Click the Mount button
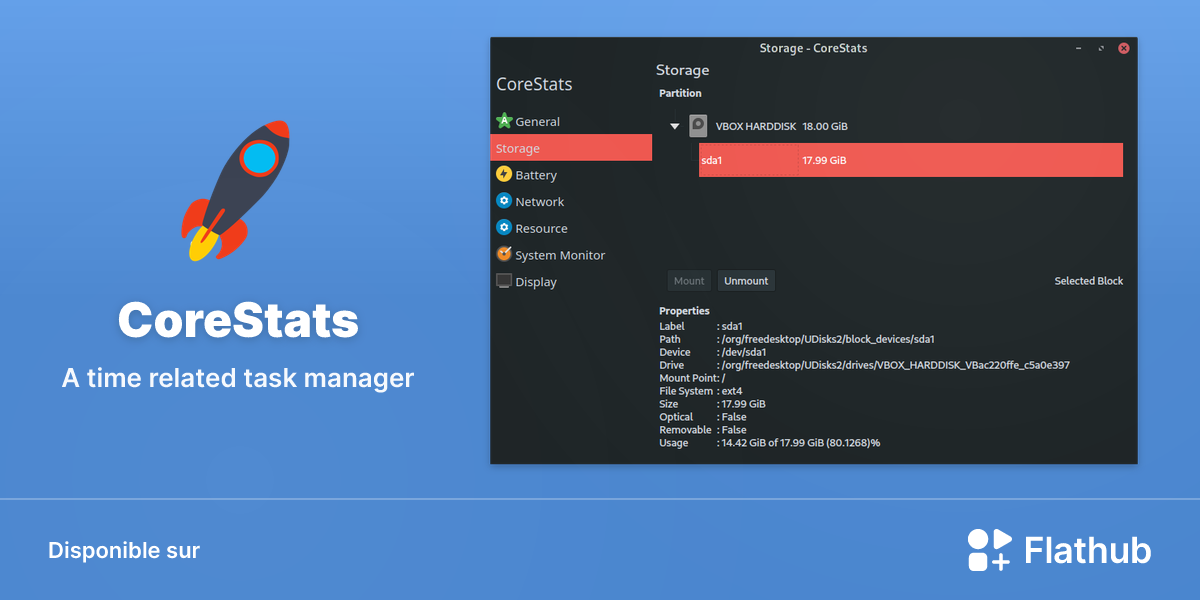1200x600 pixels. pyautogui.click(x=689, y=281)
